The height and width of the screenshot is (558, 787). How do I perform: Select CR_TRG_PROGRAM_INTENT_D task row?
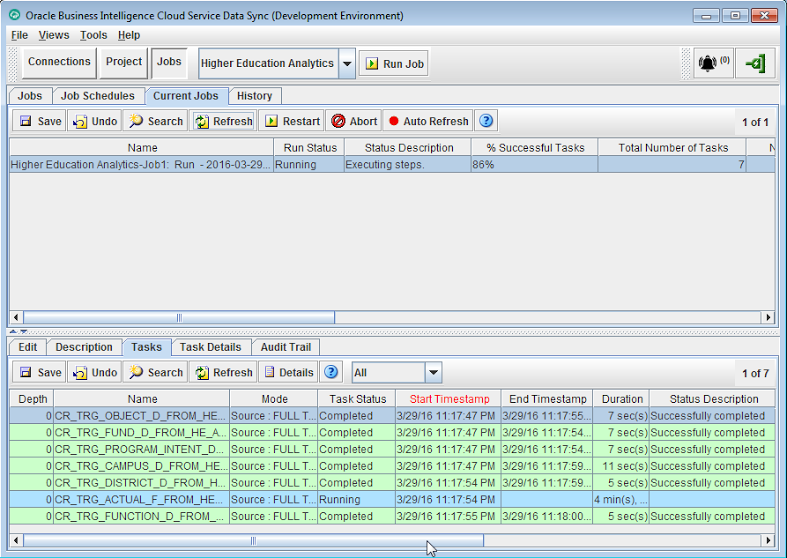point(391,449)
